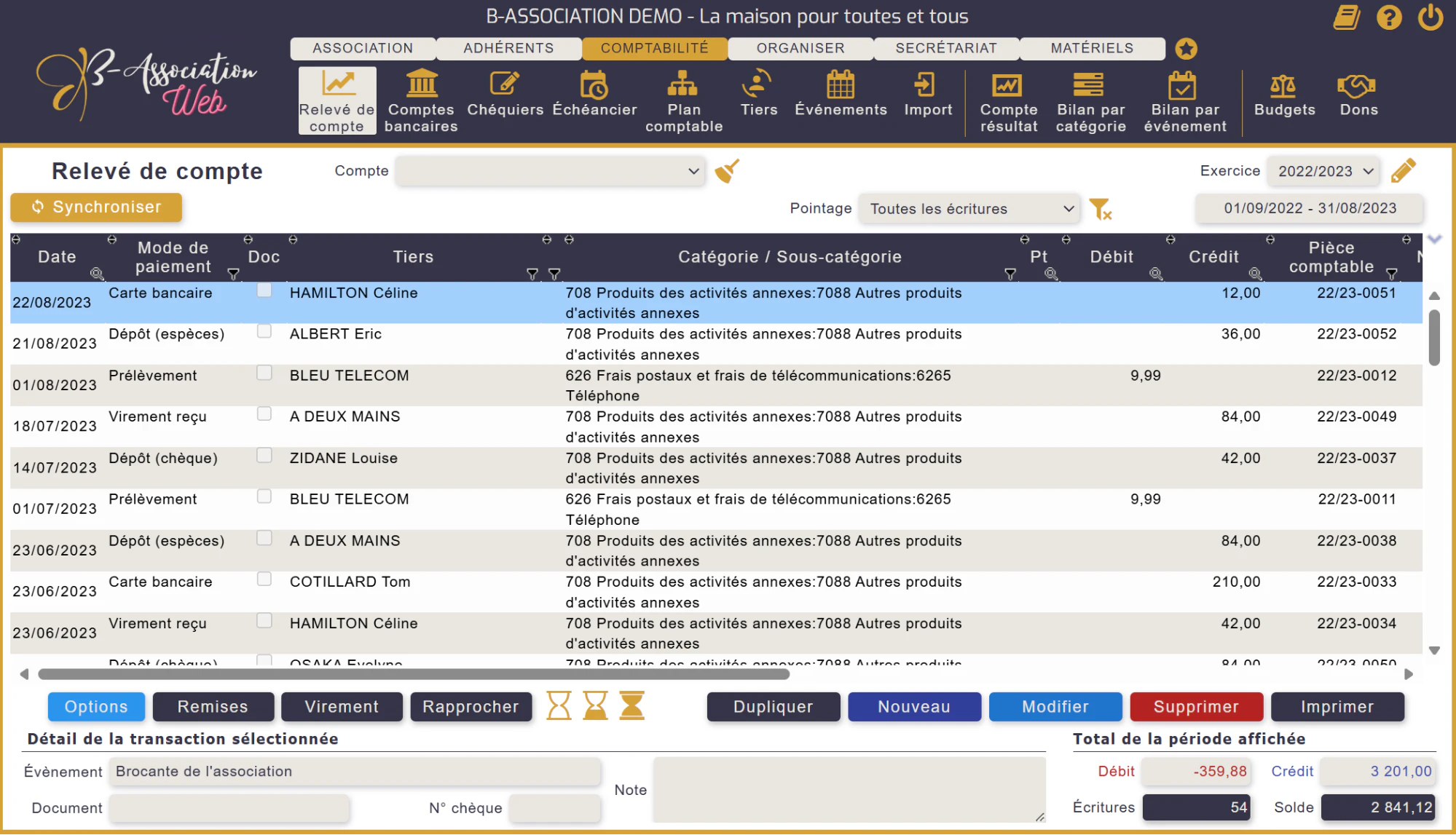
Task: Switch to the ADHÉRENTS tab
Action: pyautogui.click(x=508, y=48)
